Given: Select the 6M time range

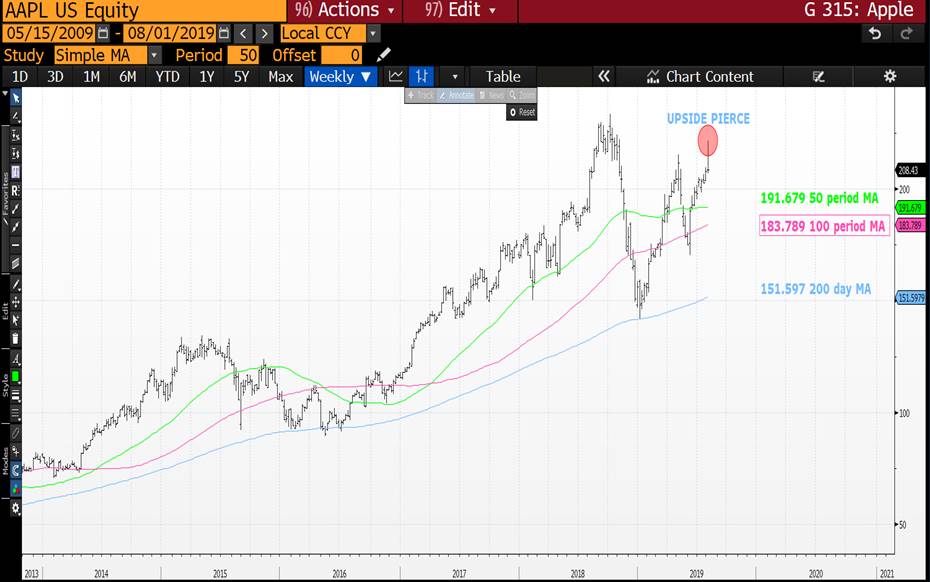Looking at the screenshot, I should click(x=128, y=77).
